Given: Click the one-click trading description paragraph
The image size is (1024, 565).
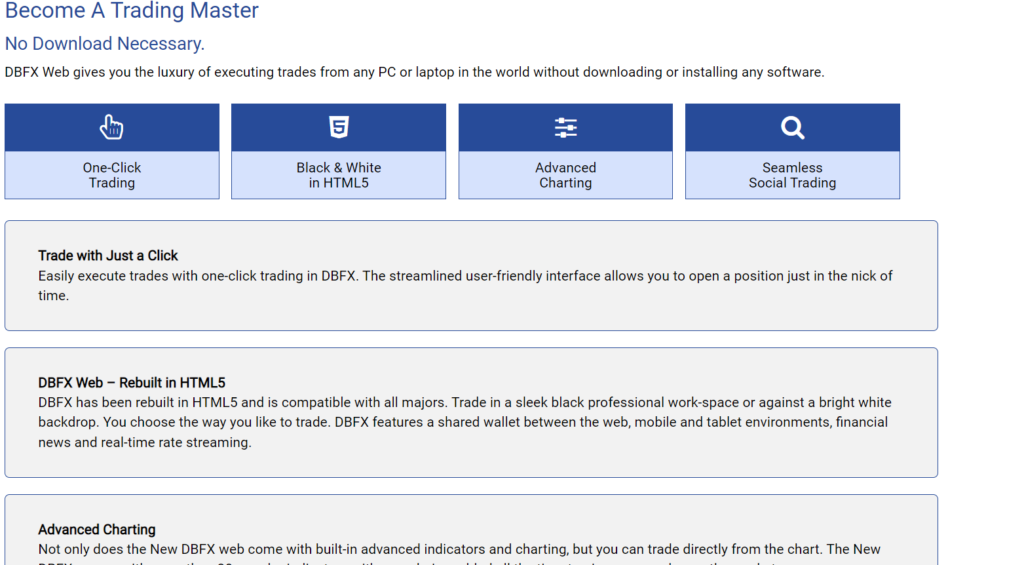Looking at the screenshot, I should [465, 285].
